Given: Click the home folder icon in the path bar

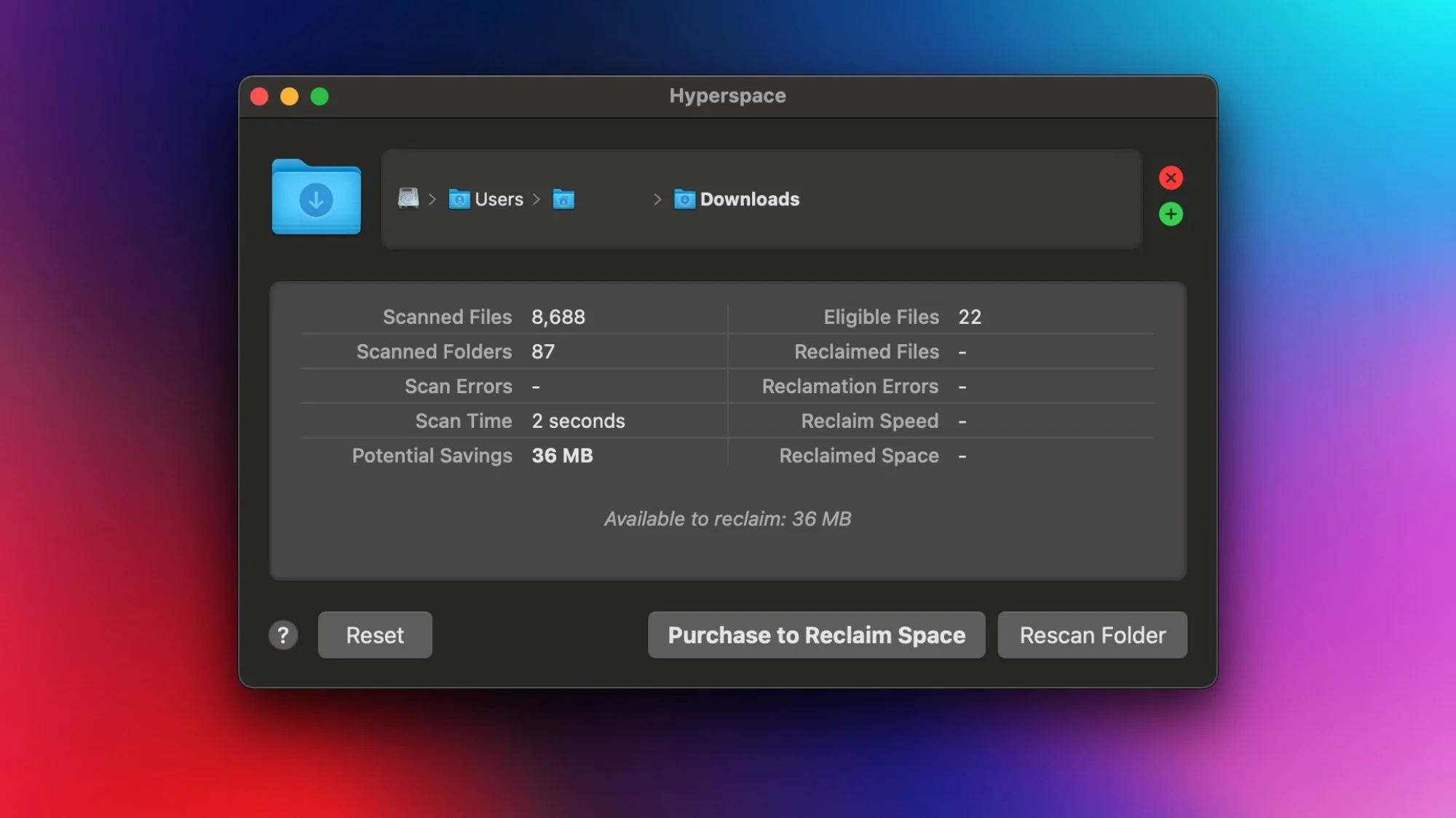Looking at the screenshot, I should 564,199.
